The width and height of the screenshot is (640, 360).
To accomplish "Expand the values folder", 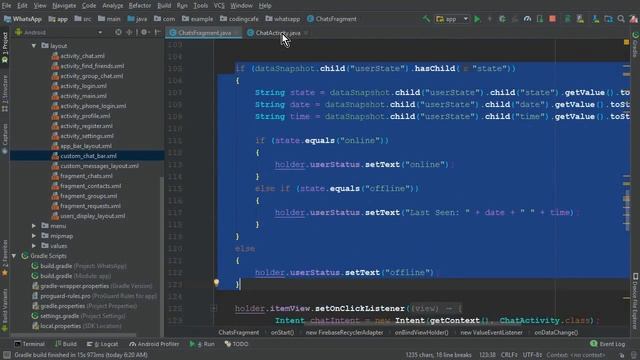I will pos(34,246).
